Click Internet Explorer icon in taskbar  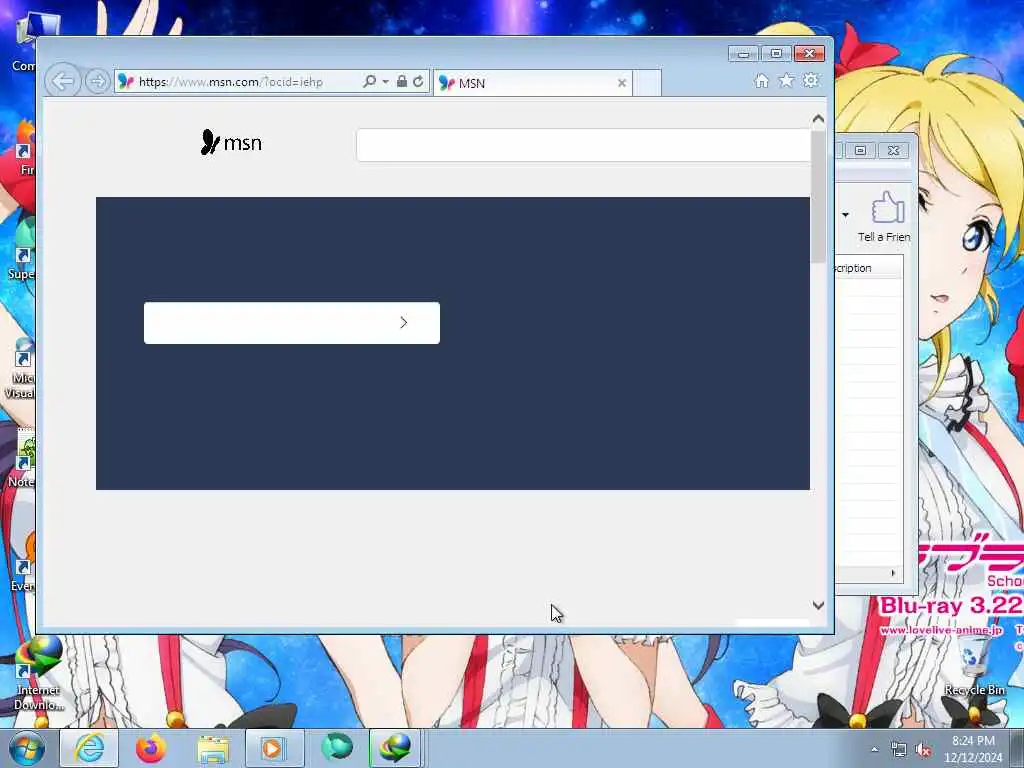(x=89, y=748)
